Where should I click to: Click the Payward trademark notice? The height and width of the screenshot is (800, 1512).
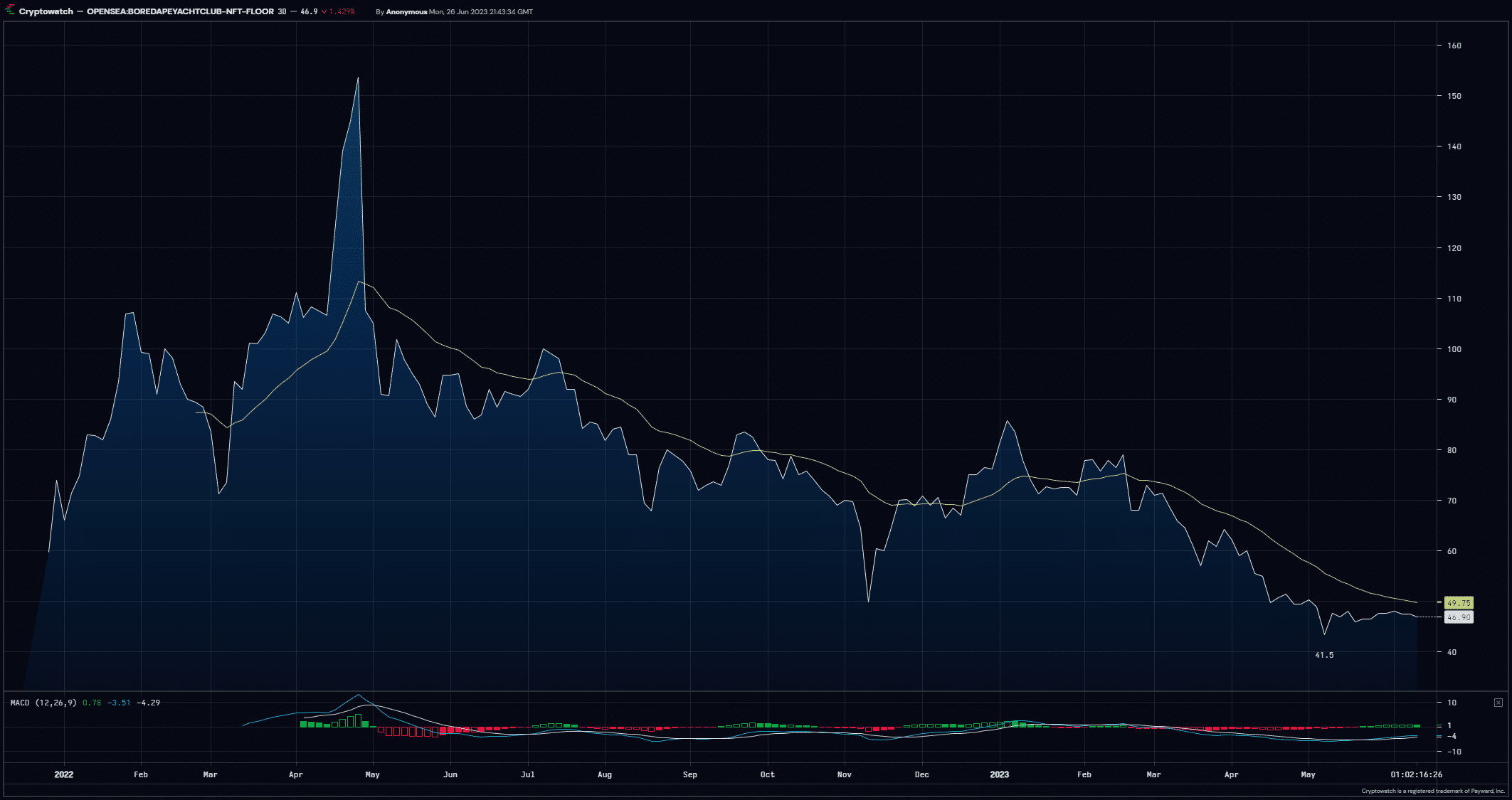pos(1433,791)
